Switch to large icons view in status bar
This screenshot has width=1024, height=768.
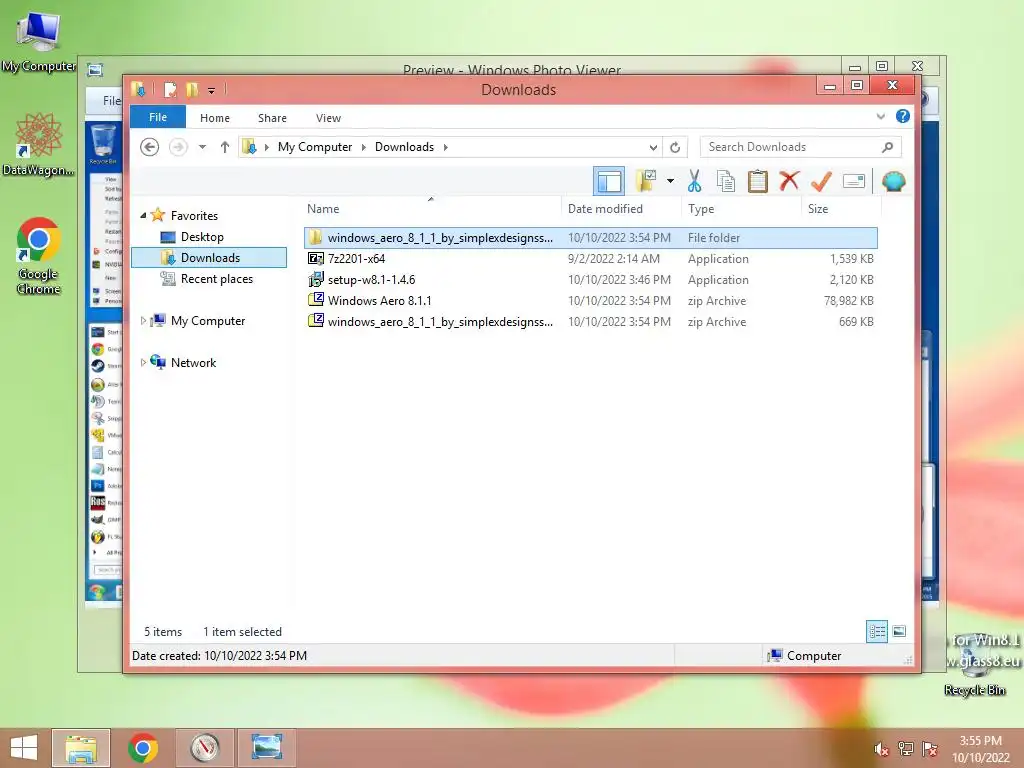coord(899,631)
